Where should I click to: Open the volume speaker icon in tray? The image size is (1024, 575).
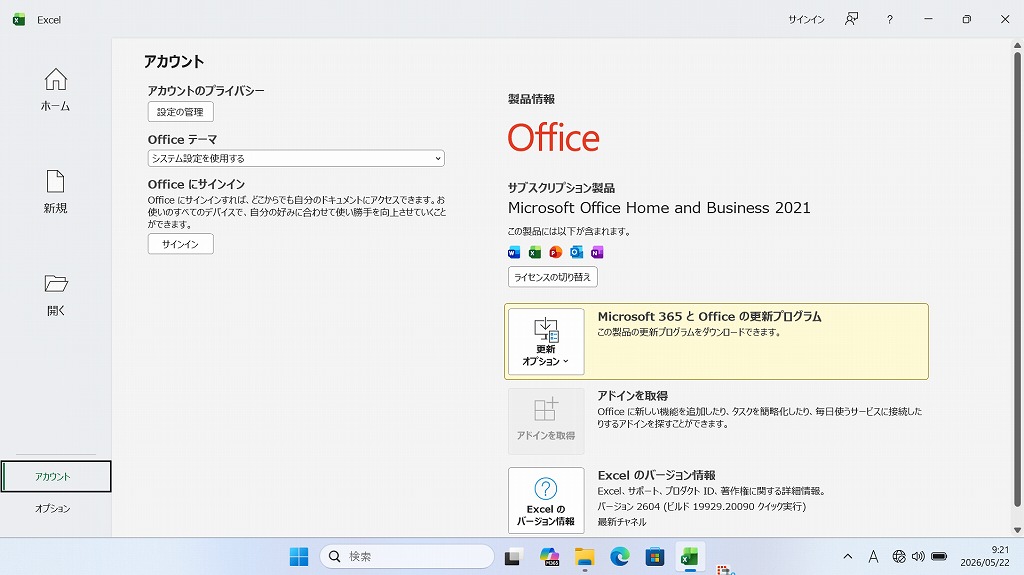pyautogui.click(x=918, y=557)
